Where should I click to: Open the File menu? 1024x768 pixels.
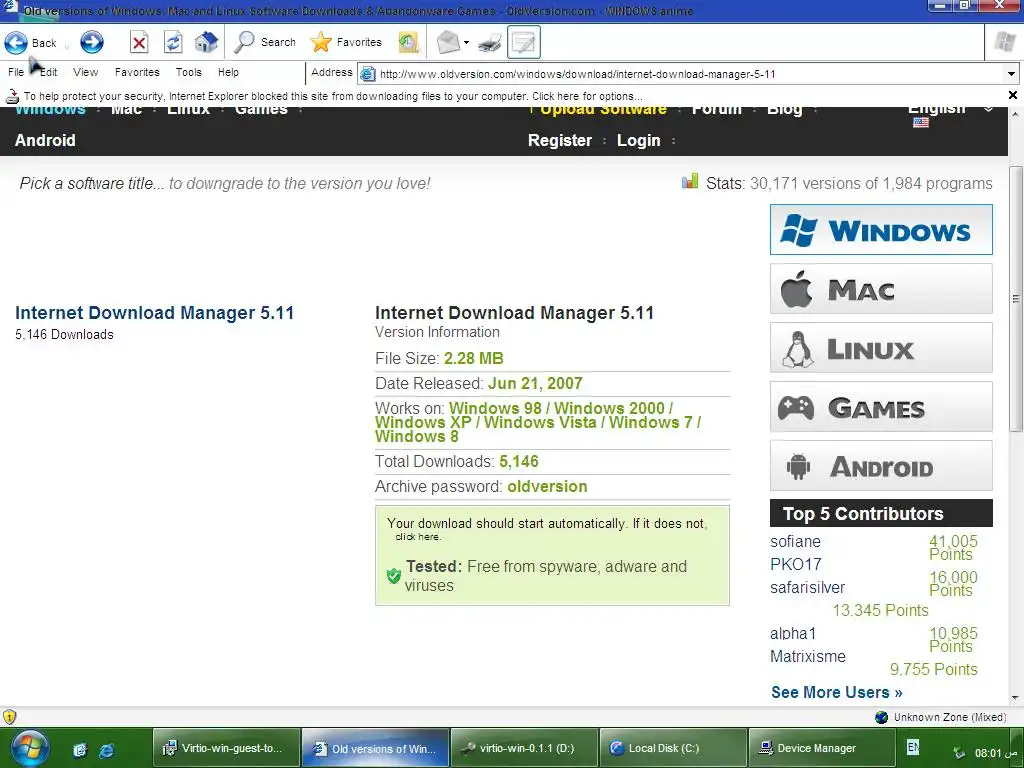16,72
